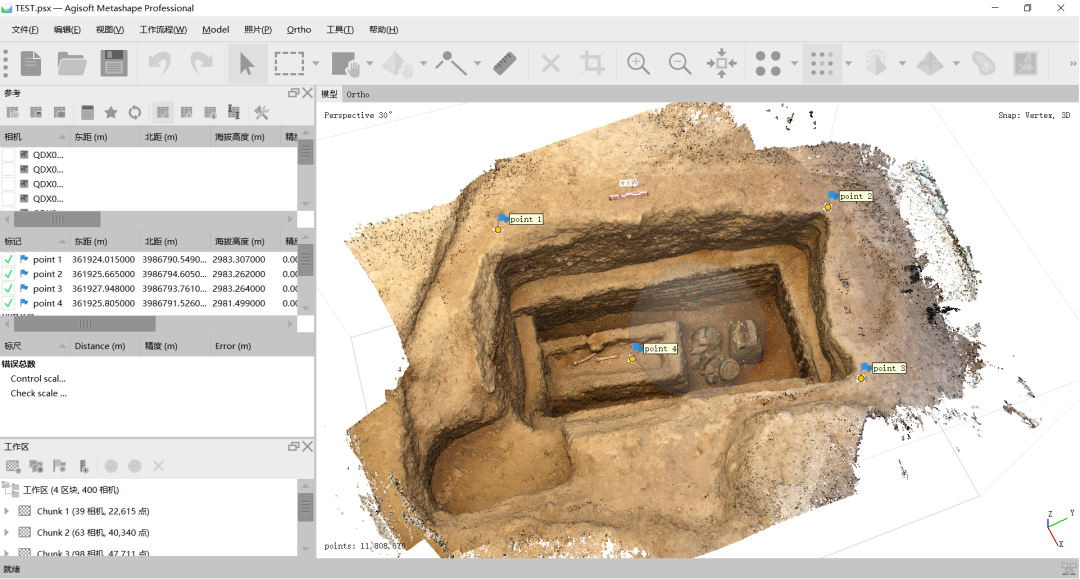Screen dimensions: 1080x579
Task: Open the 文件(F) menu
Action: (x=25, y=30)
